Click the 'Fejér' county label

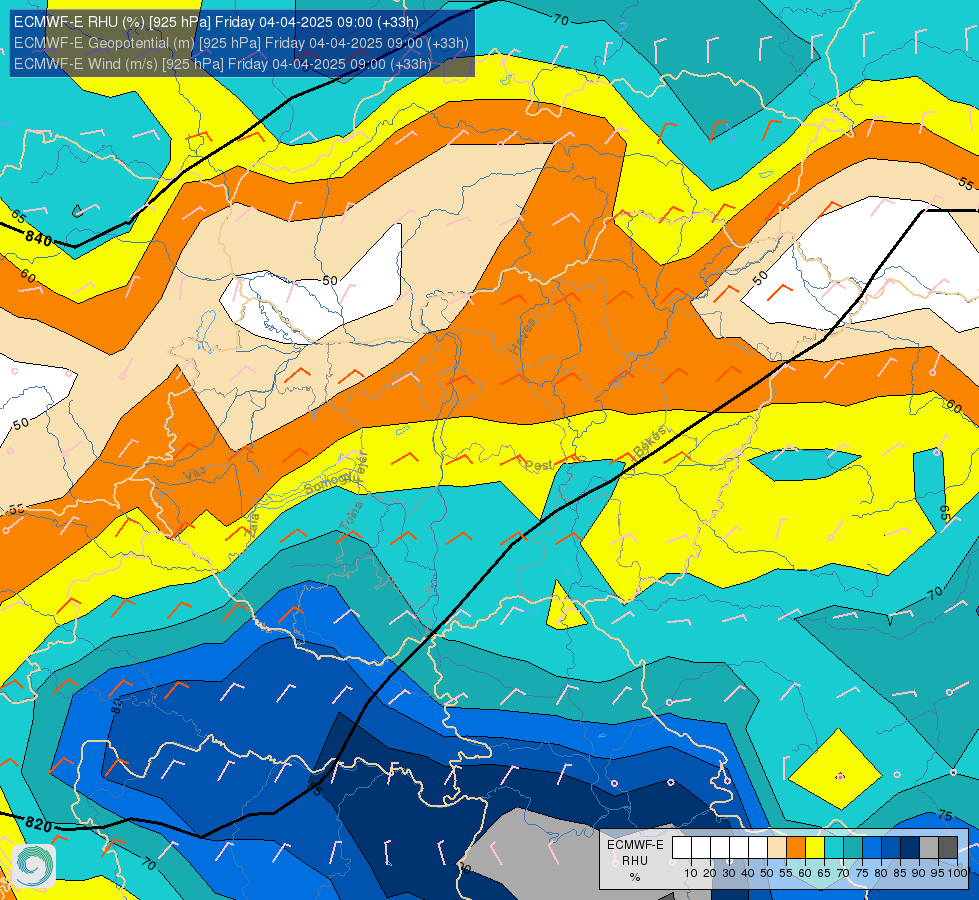[x=362, y=466]
